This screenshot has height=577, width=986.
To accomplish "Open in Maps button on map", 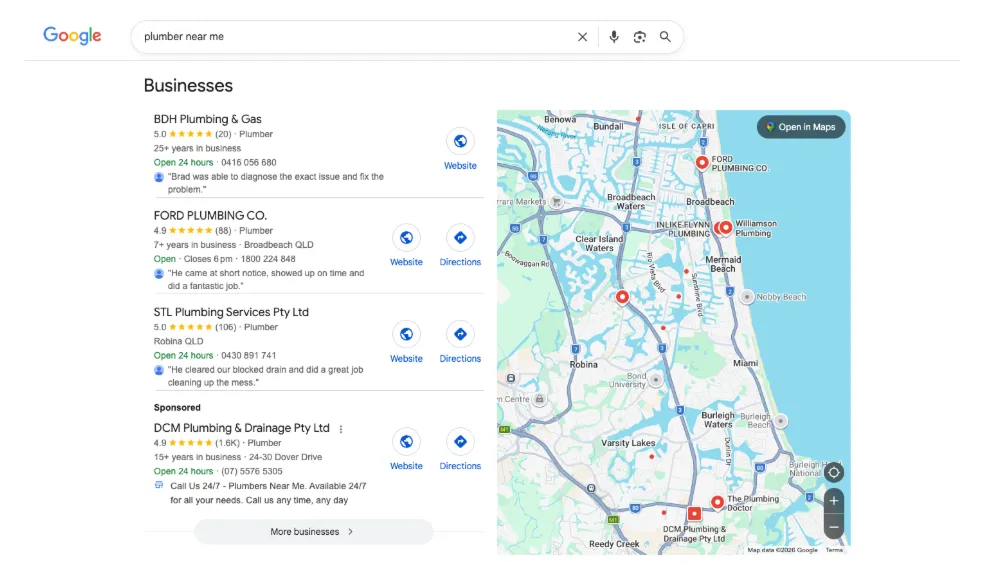I will click(x=801, y=127).
